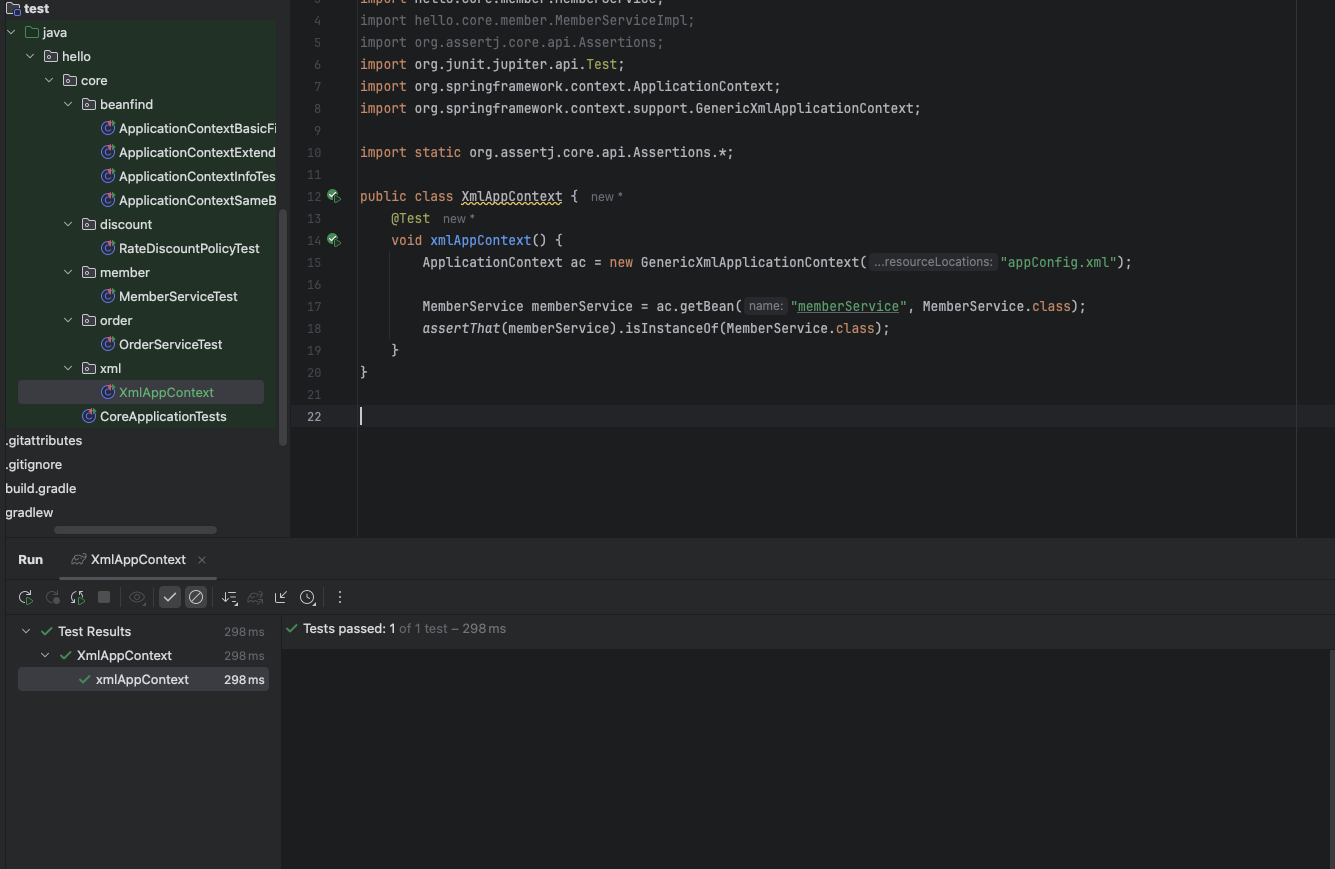Collapse the discount package

tap(69, 225)
